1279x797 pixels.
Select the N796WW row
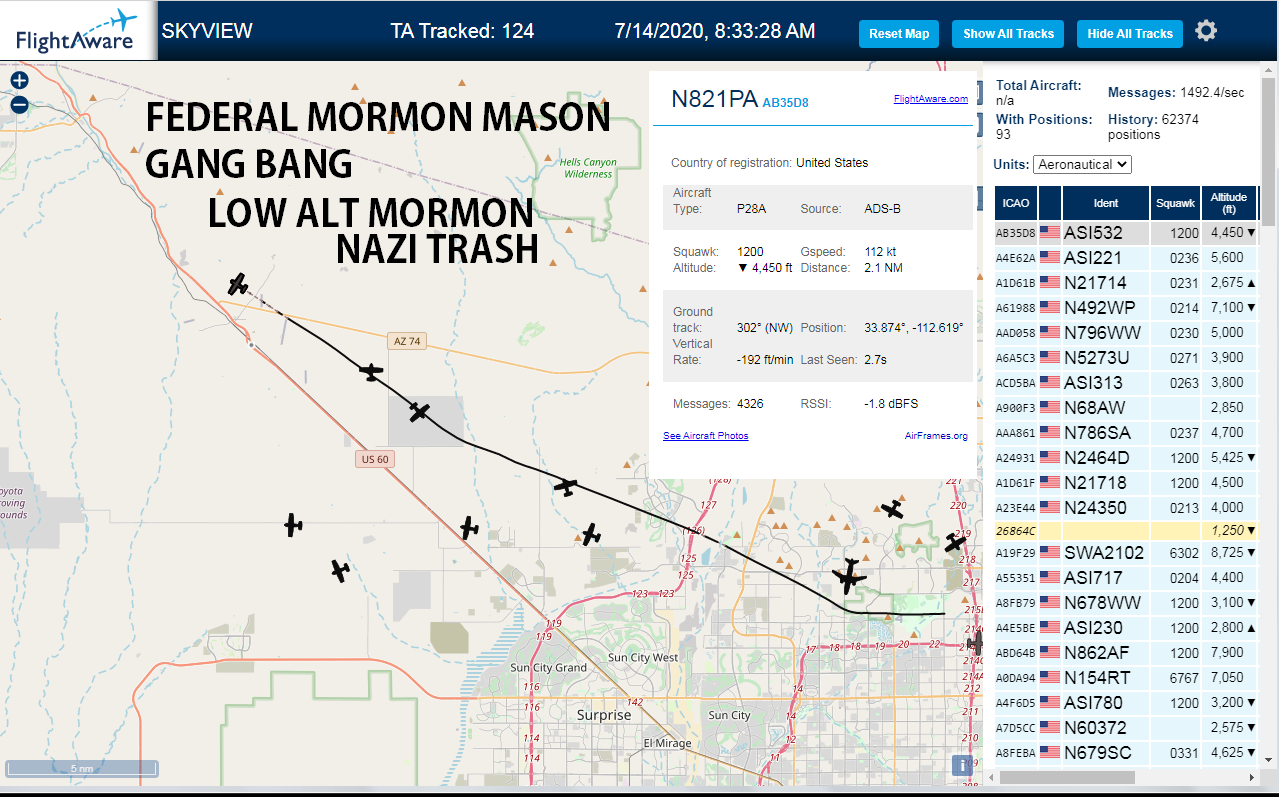click(x=1126, y=333)
